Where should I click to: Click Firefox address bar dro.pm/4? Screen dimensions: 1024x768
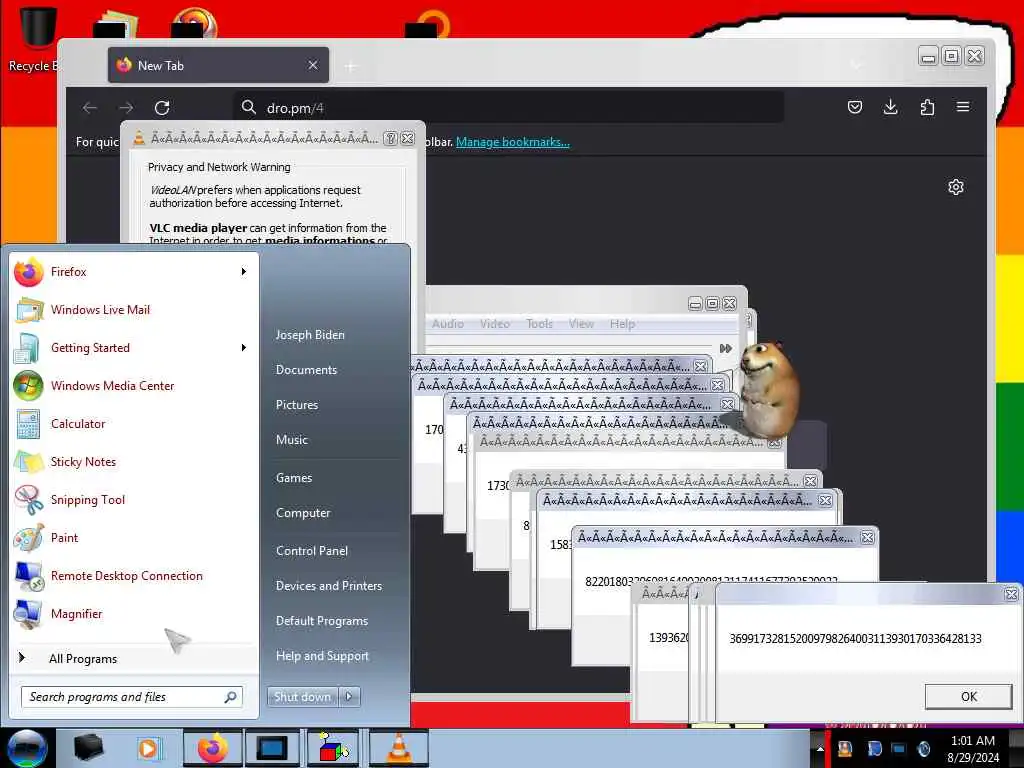pyautogui.click(x=509, y=108)
